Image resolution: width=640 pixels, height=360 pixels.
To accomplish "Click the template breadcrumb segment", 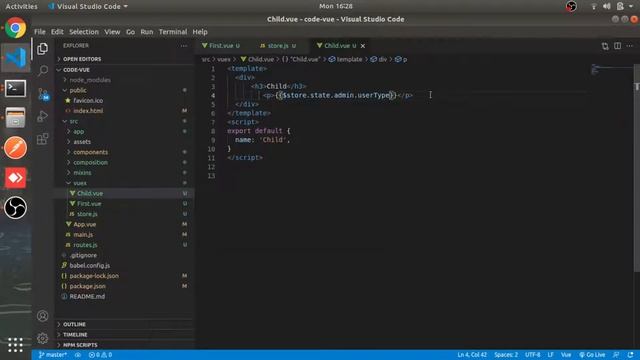I will click(346, 60).
